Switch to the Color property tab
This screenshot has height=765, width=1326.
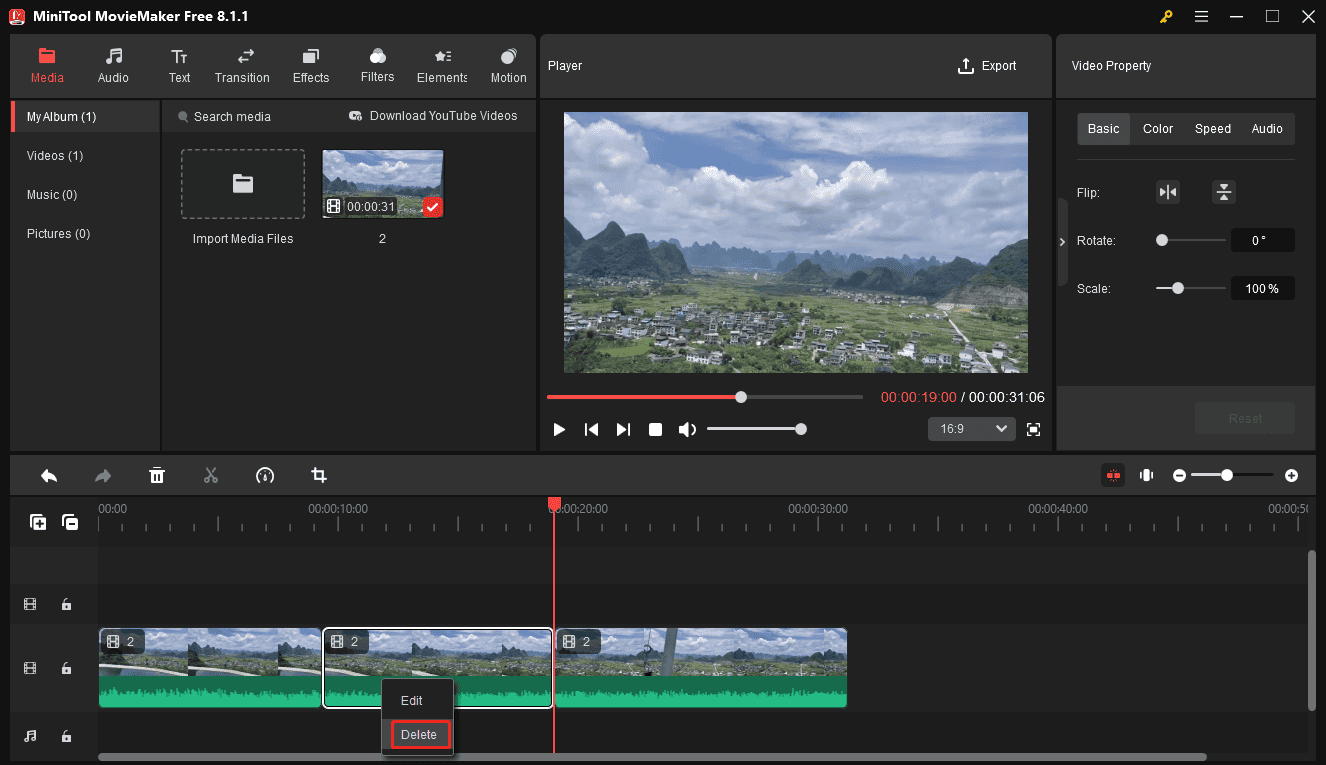(1158, 129)
